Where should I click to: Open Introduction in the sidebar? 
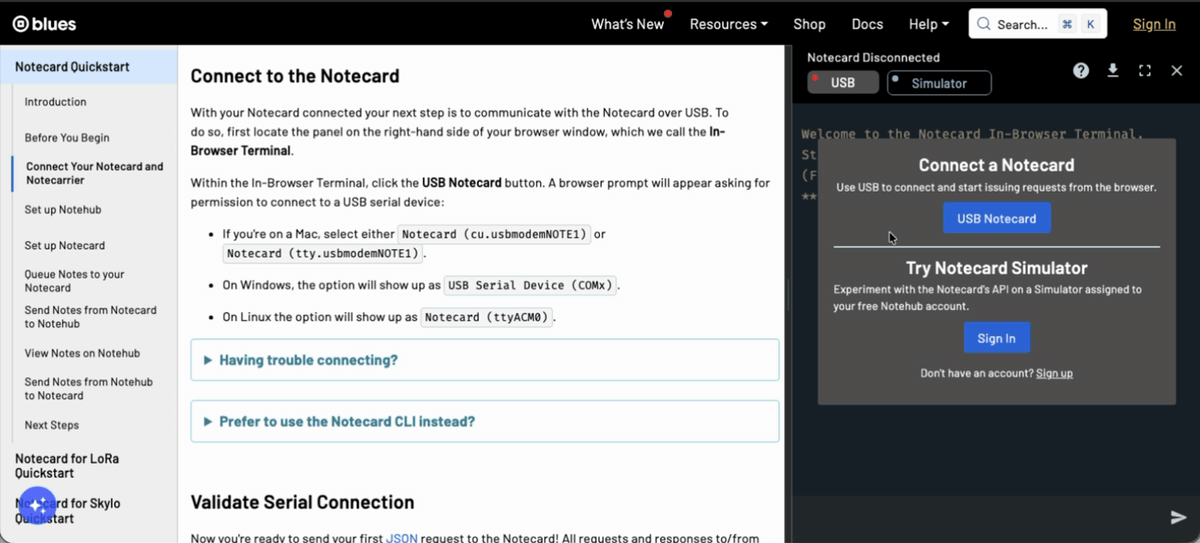point(56,102)
